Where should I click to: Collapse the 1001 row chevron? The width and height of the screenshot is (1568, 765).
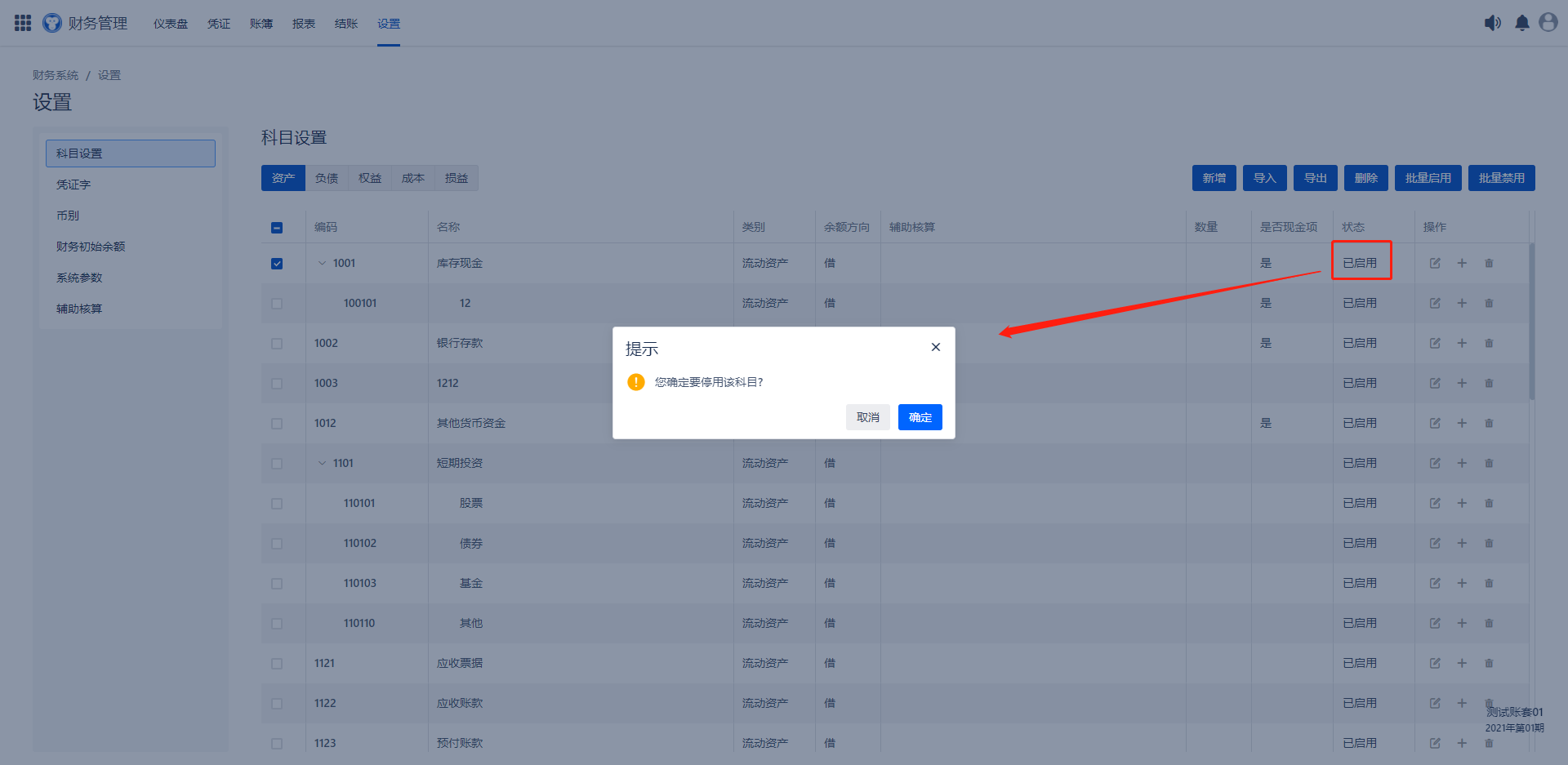tap(322, 263)
